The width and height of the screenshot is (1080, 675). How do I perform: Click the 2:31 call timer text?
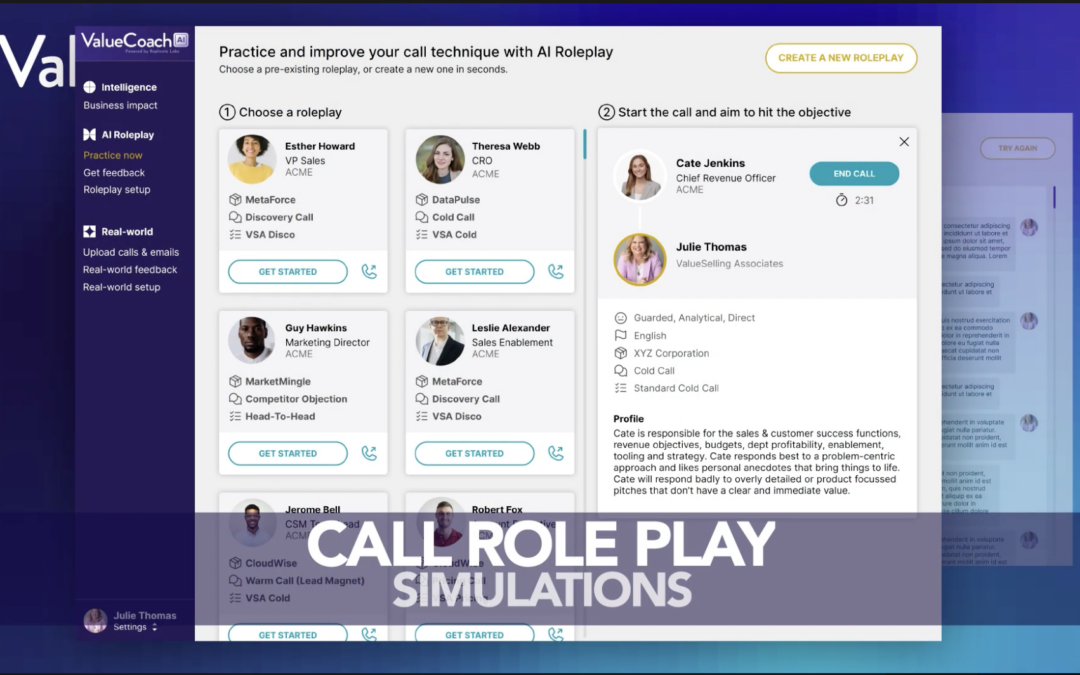[x=864, y=200]
